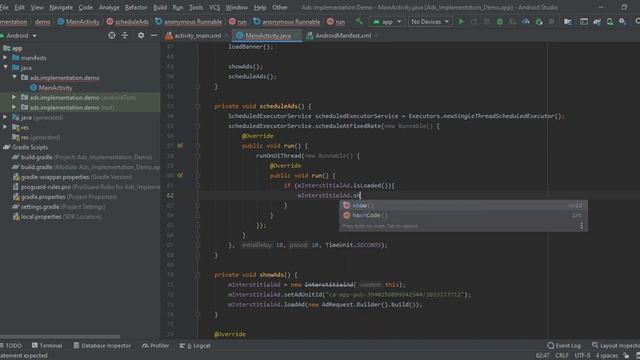Open the Profiler tool window
The image size is (640, 360).
(x=156, y=346)
